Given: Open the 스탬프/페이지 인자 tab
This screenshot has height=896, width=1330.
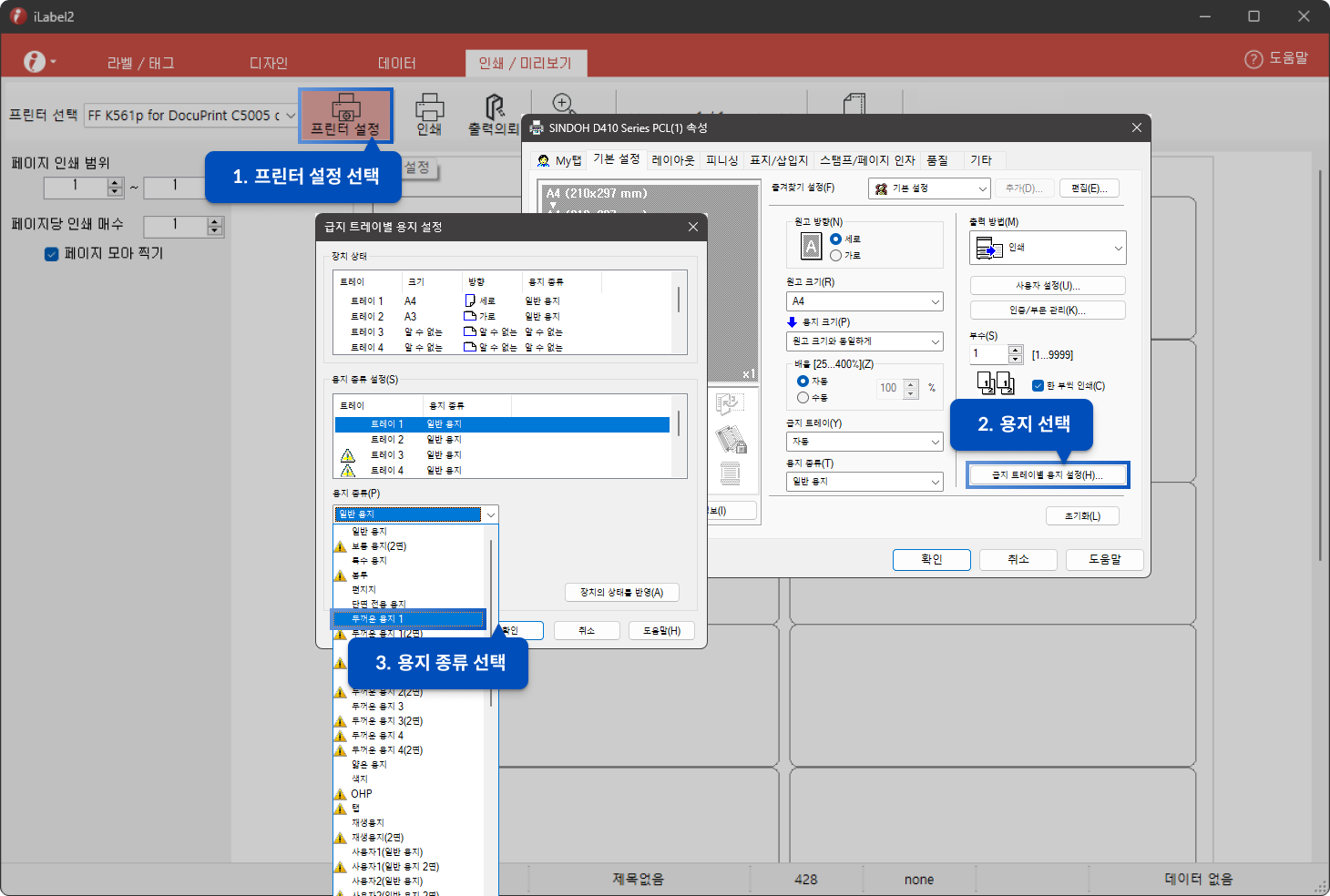Looking at the screenshot, I should [867, 160].
